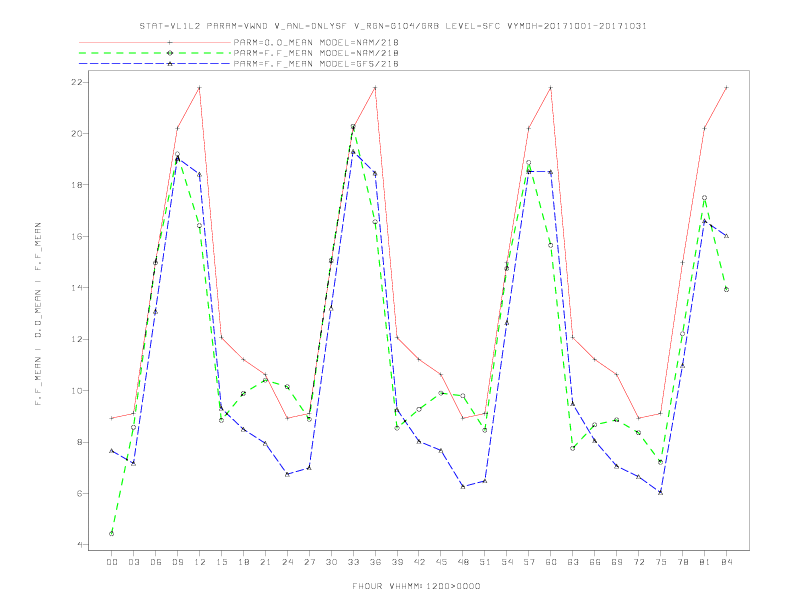This screenshot has height=612, width=792.
Task: Click blue triangle data point at hour 75
Action: [x=661, y=492]
